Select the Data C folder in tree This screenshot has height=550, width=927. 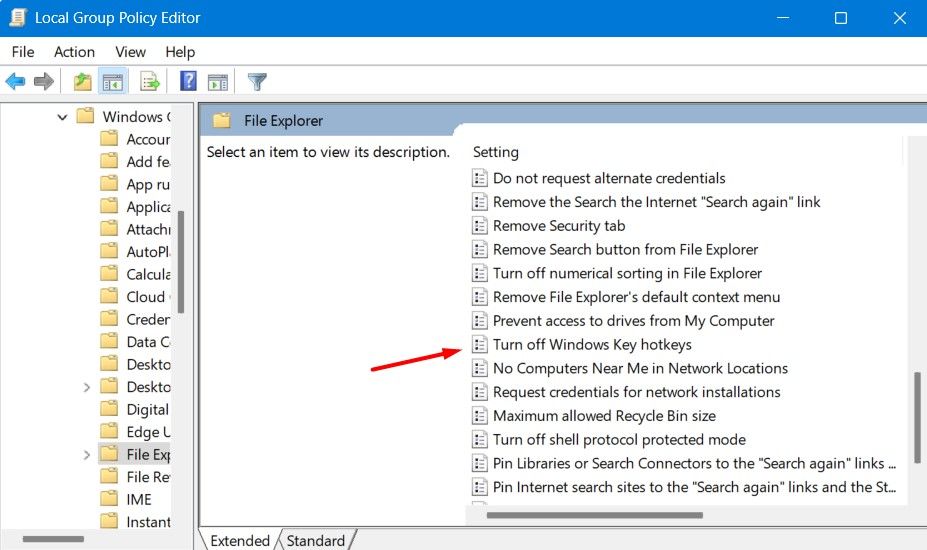tap(148, 341)
